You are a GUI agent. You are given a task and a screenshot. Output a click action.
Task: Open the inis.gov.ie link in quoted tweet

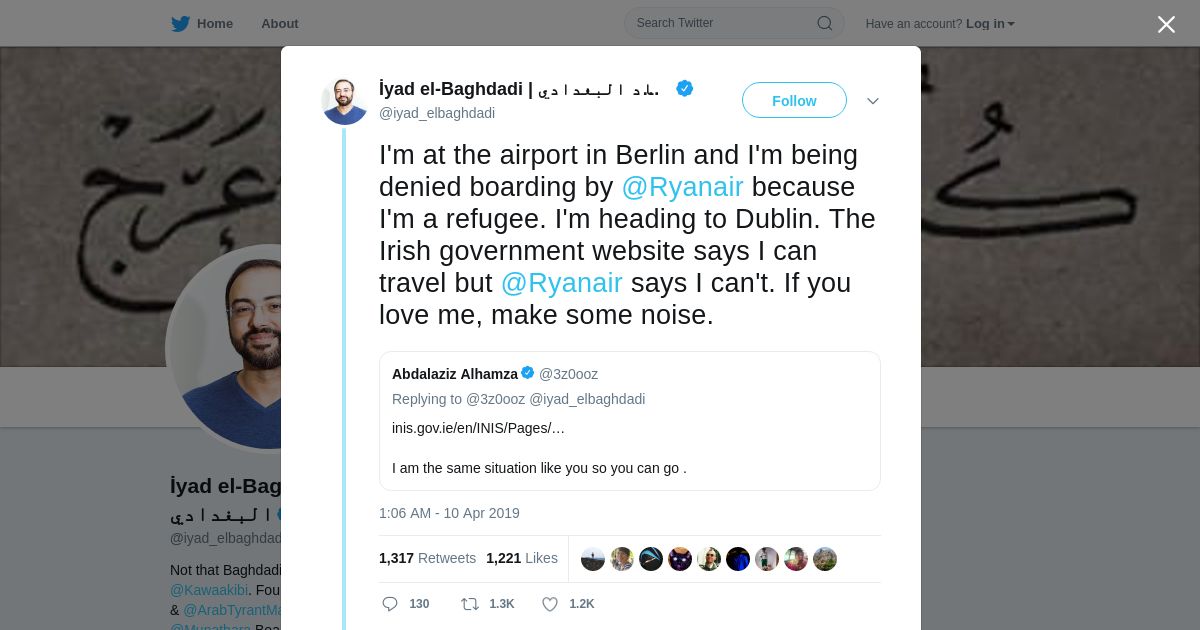(478, 428)
